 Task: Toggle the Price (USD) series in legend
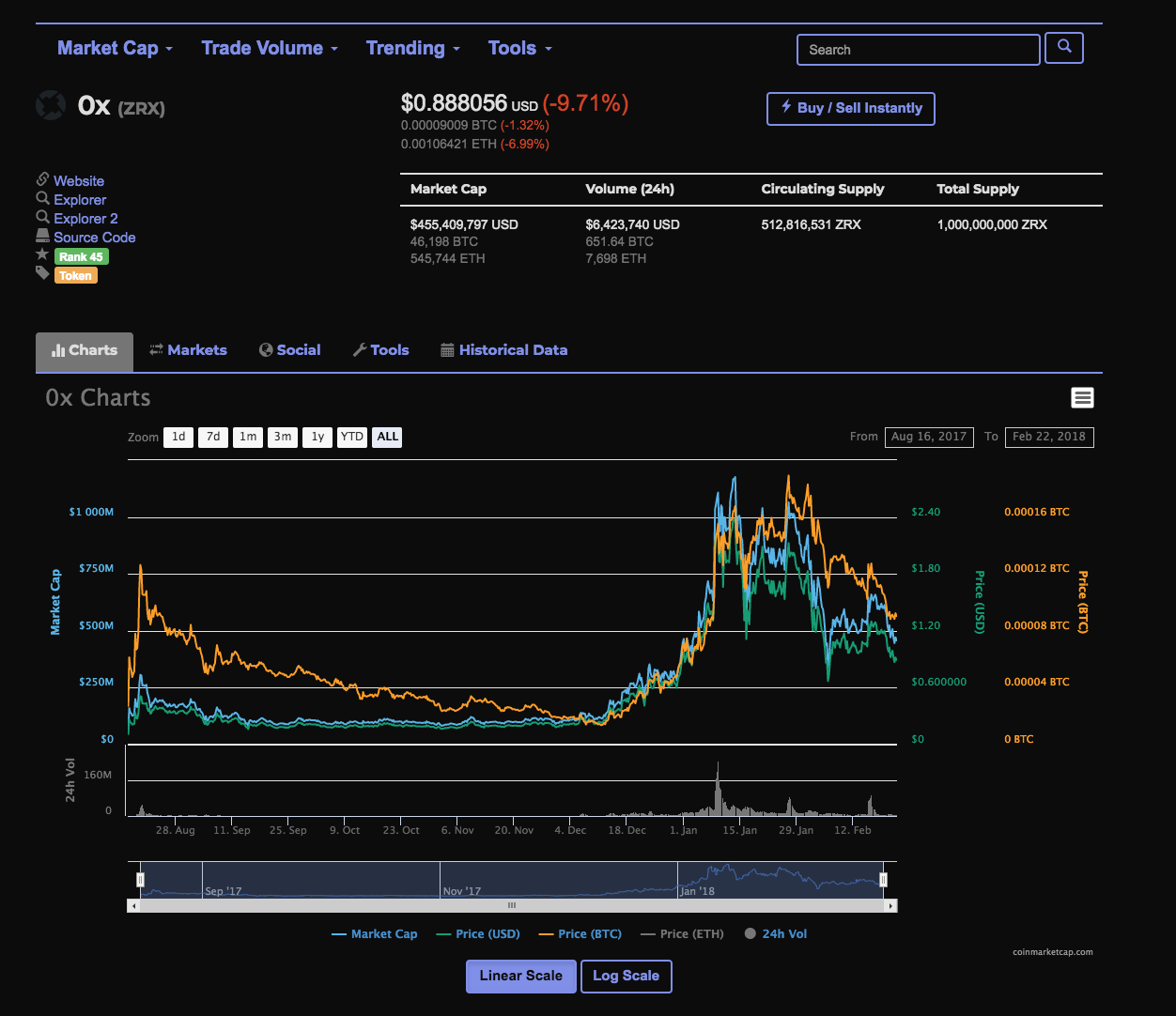coord(478,934)
